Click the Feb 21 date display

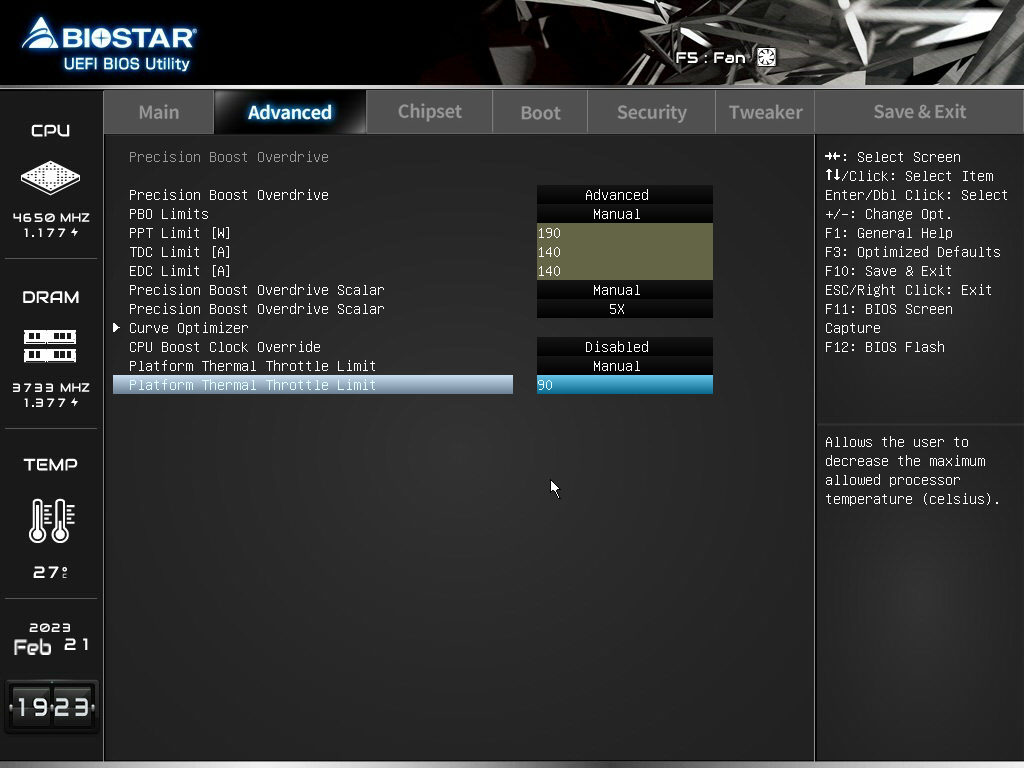point(51,646)
